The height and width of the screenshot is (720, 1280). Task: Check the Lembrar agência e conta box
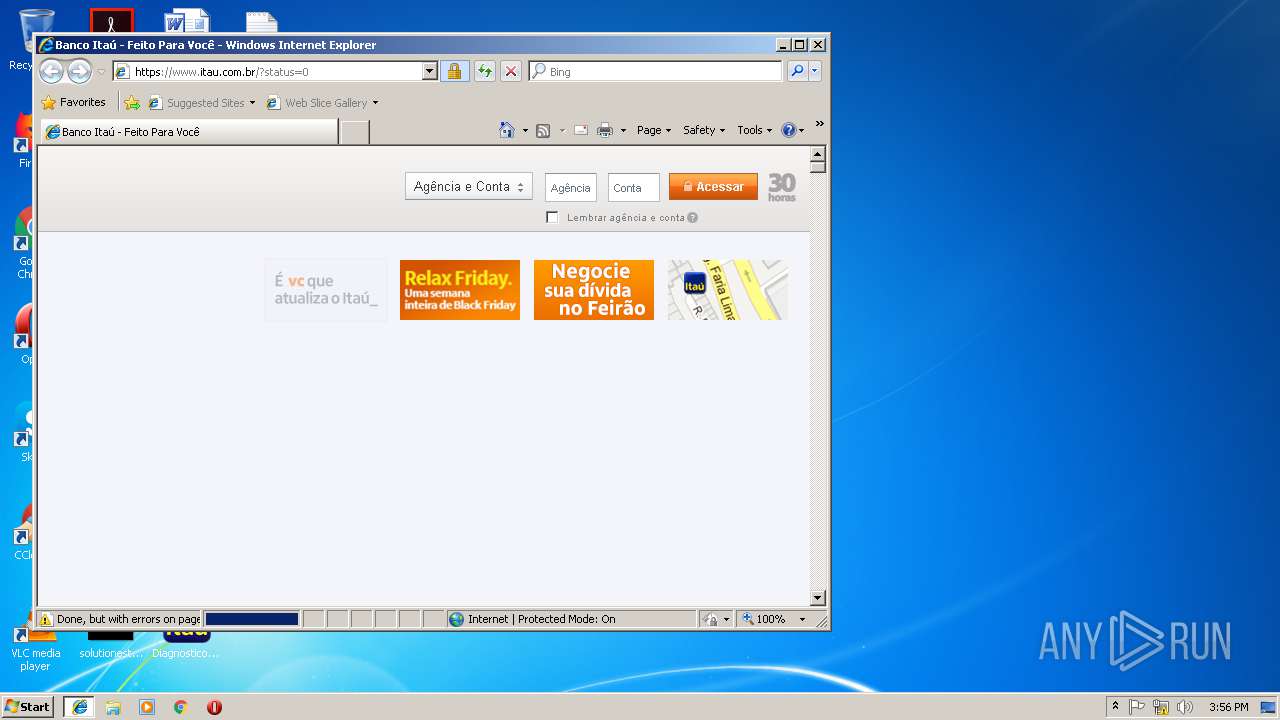[x=552, y=217]
